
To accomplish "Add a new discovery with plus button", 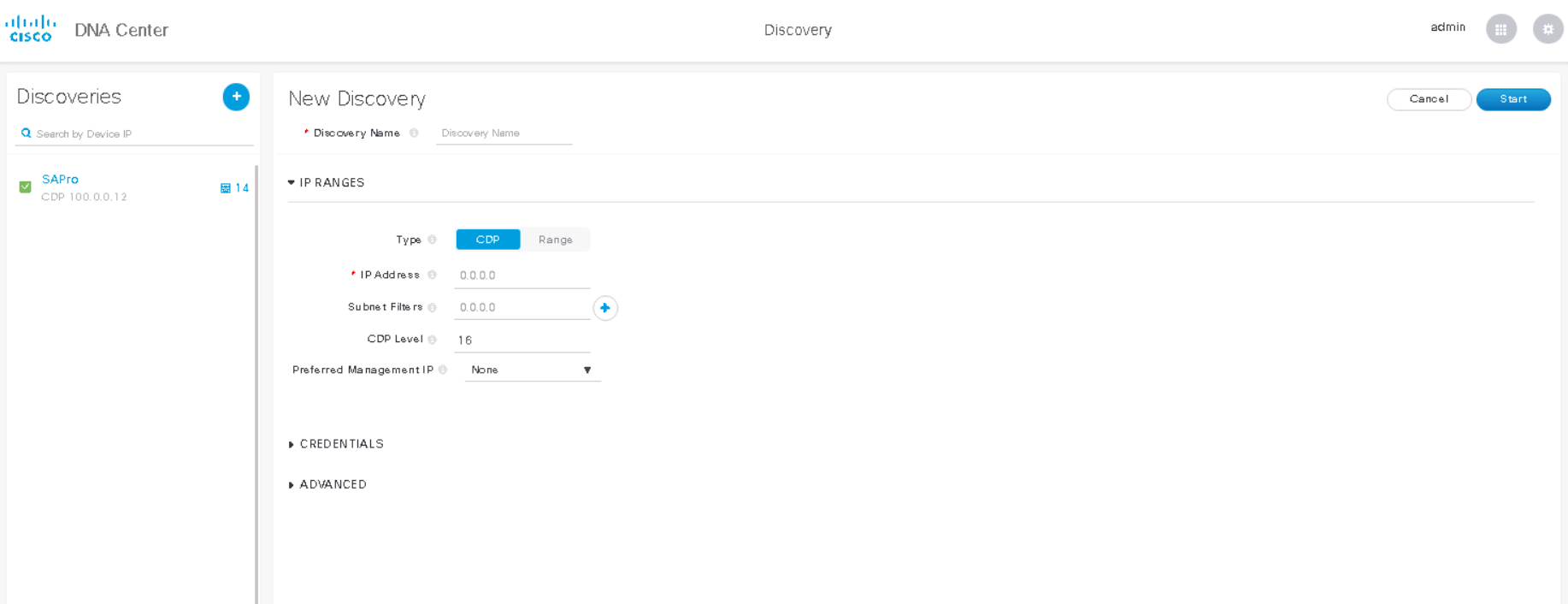I will coord(236,97).
